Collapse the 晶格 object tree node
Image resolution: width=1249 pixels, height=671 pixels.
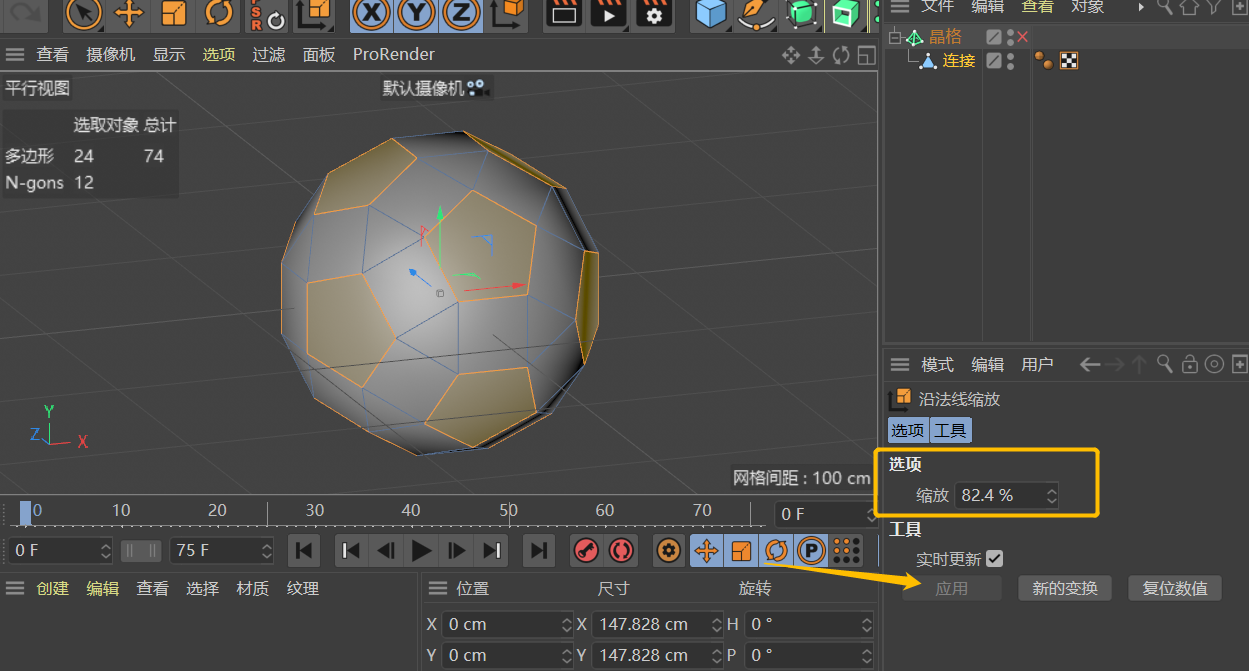coord(894,38)
